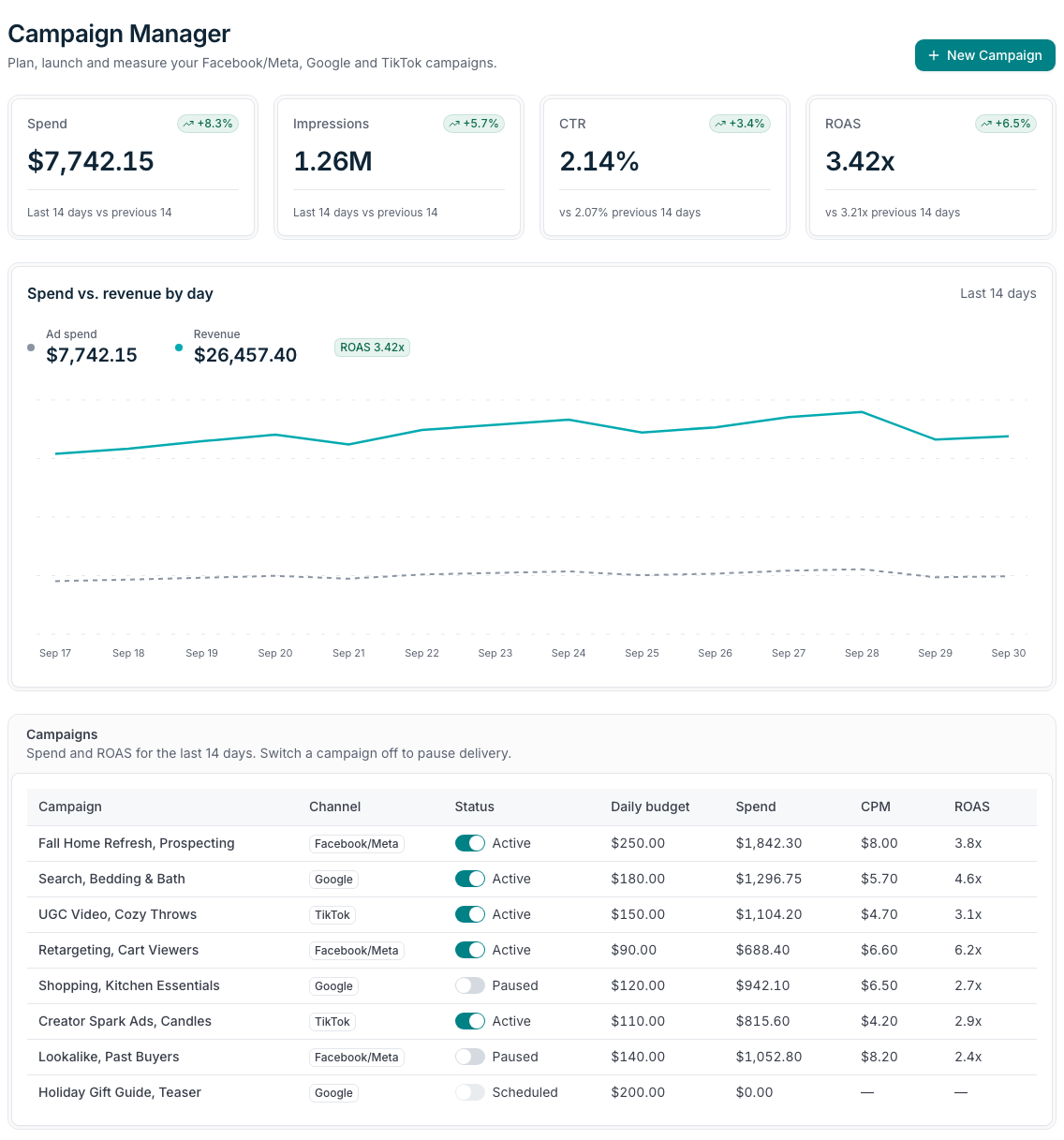Click the CTR trend arrow icon +3.4%

click(720, 124)
